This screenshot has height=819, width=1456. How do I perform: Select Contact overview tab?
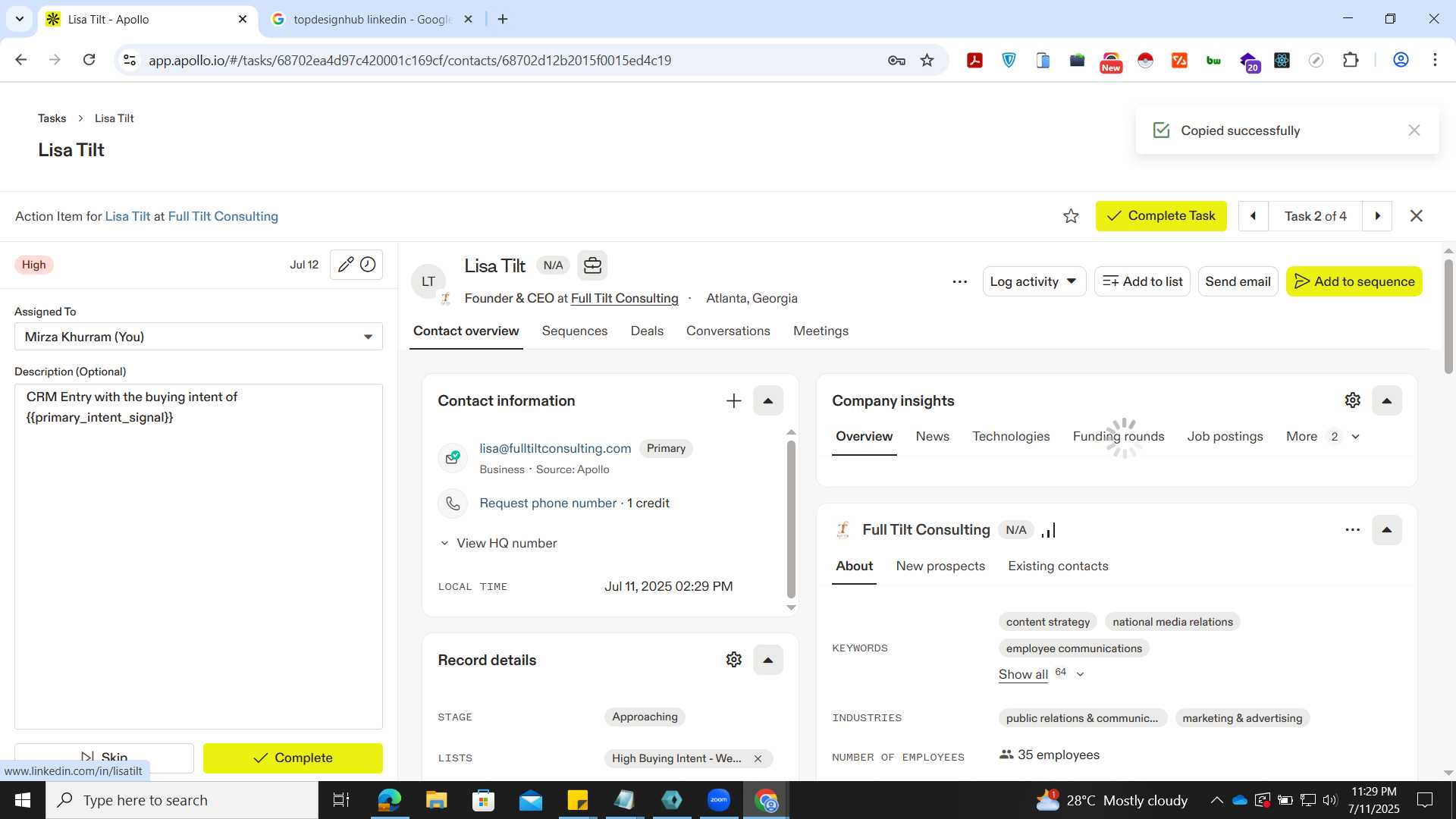(466, 331)
